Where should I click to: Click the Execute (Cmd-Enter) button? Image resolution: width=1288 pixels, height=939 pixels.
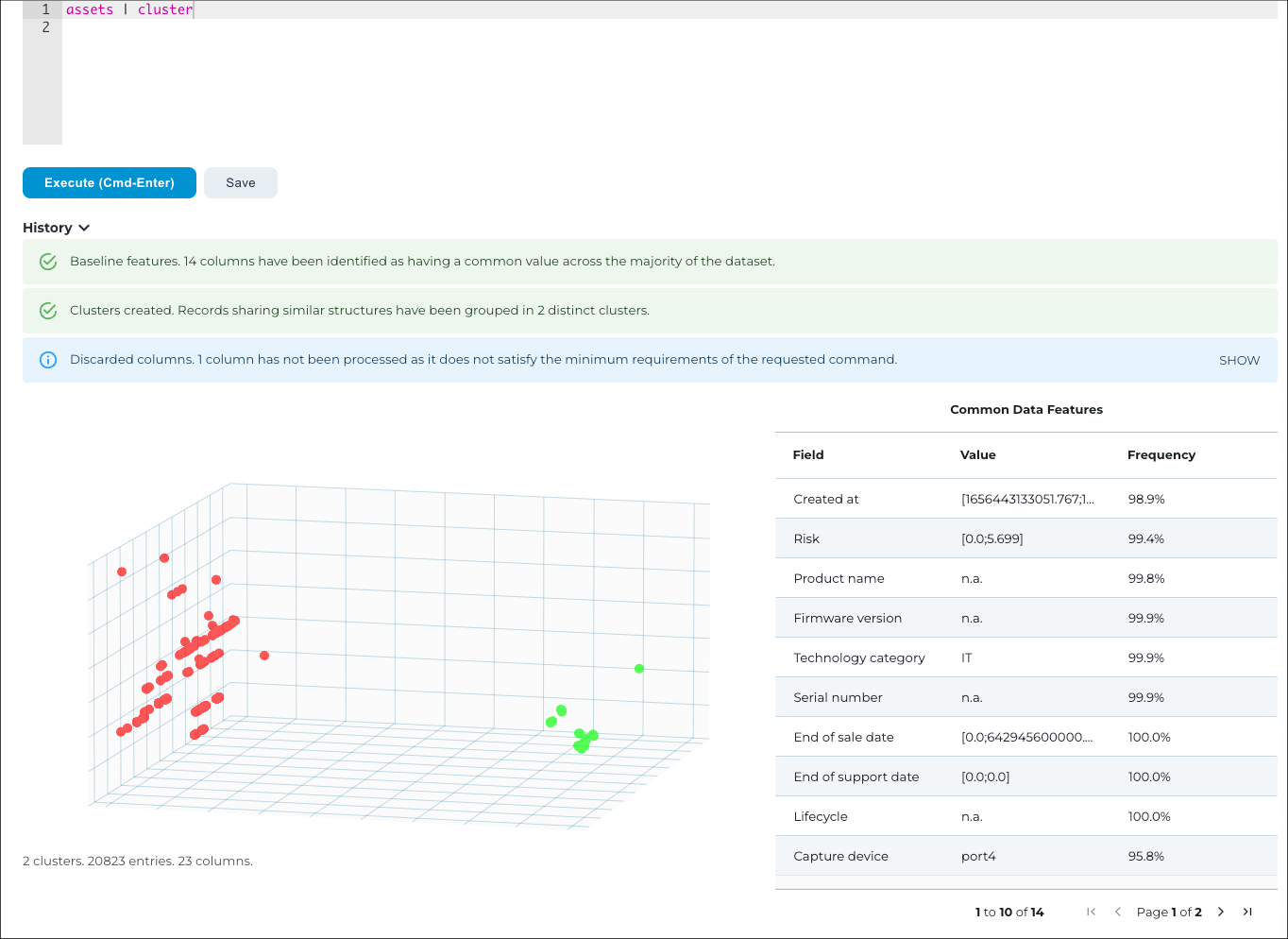coord(110,183)
